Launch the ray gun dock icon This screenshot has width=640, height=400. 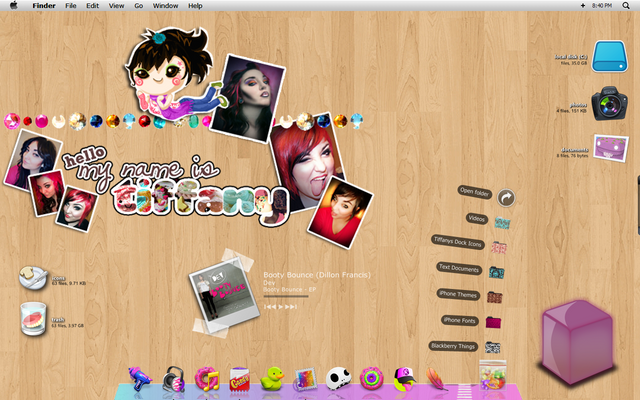click(x=140, y=380)
